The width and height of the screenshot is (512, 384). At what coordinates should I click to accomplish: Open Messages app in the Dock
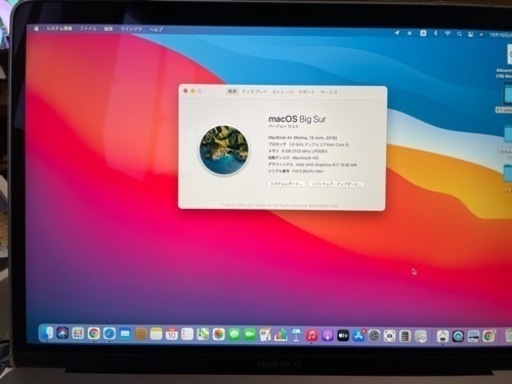click(x=234, y=334)
